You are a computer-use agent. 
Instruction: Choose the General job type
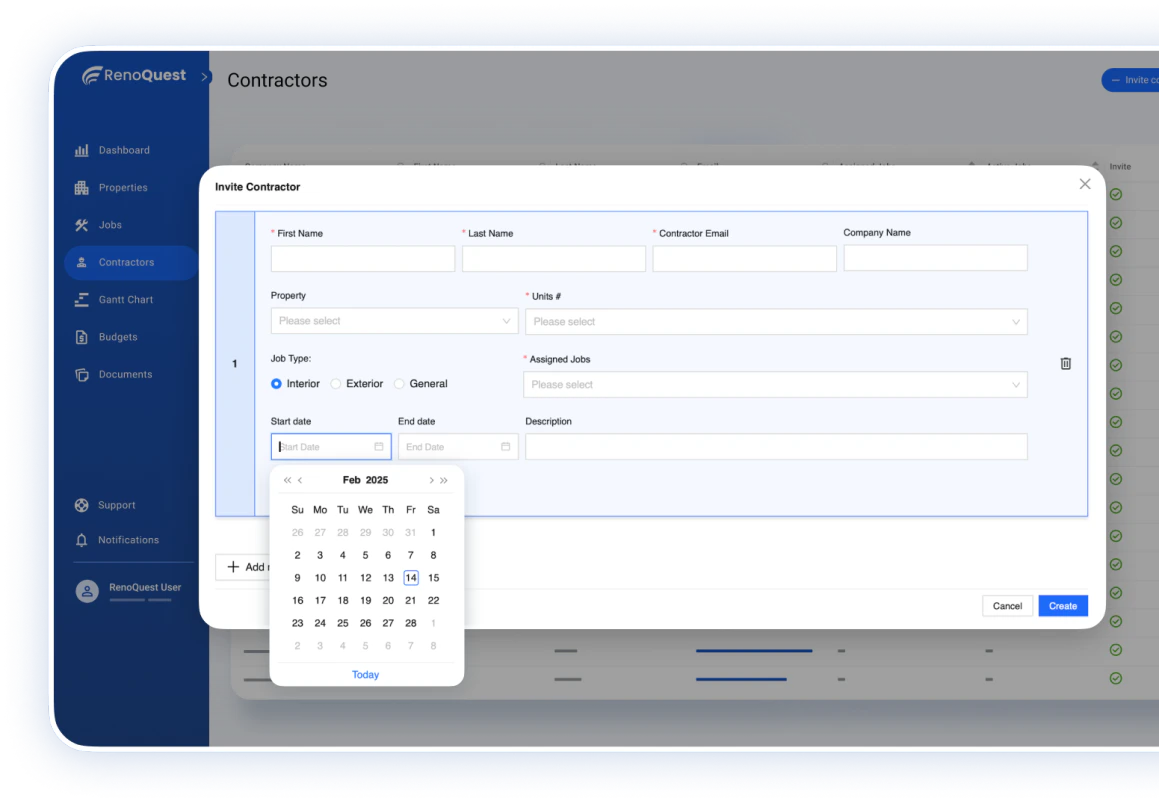tap(399, 383)
